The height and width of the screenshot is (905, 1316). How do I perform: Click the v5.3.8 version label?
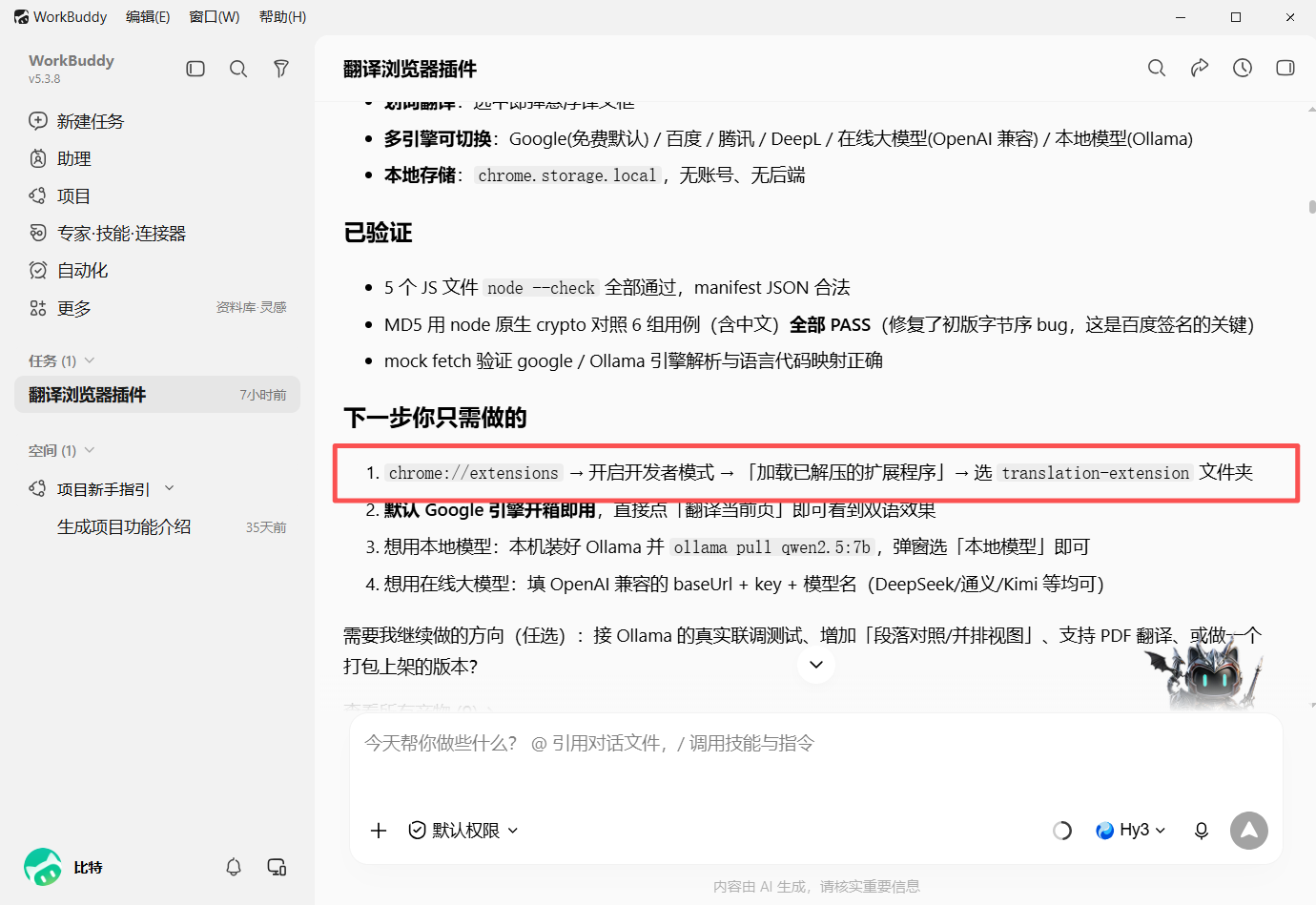coord(44,79)
